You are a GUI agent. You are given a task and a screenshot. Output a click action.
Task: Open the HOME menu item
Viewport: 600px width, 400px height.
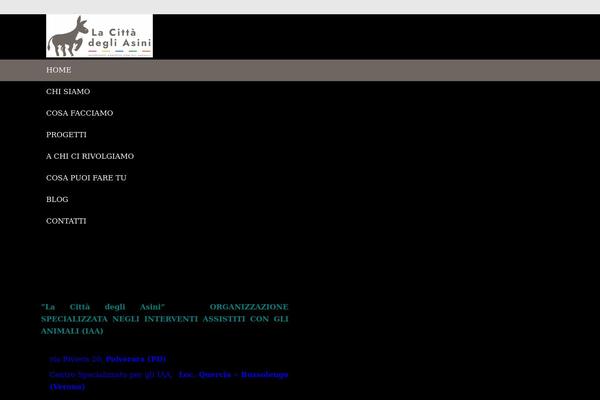pos(58,70)
